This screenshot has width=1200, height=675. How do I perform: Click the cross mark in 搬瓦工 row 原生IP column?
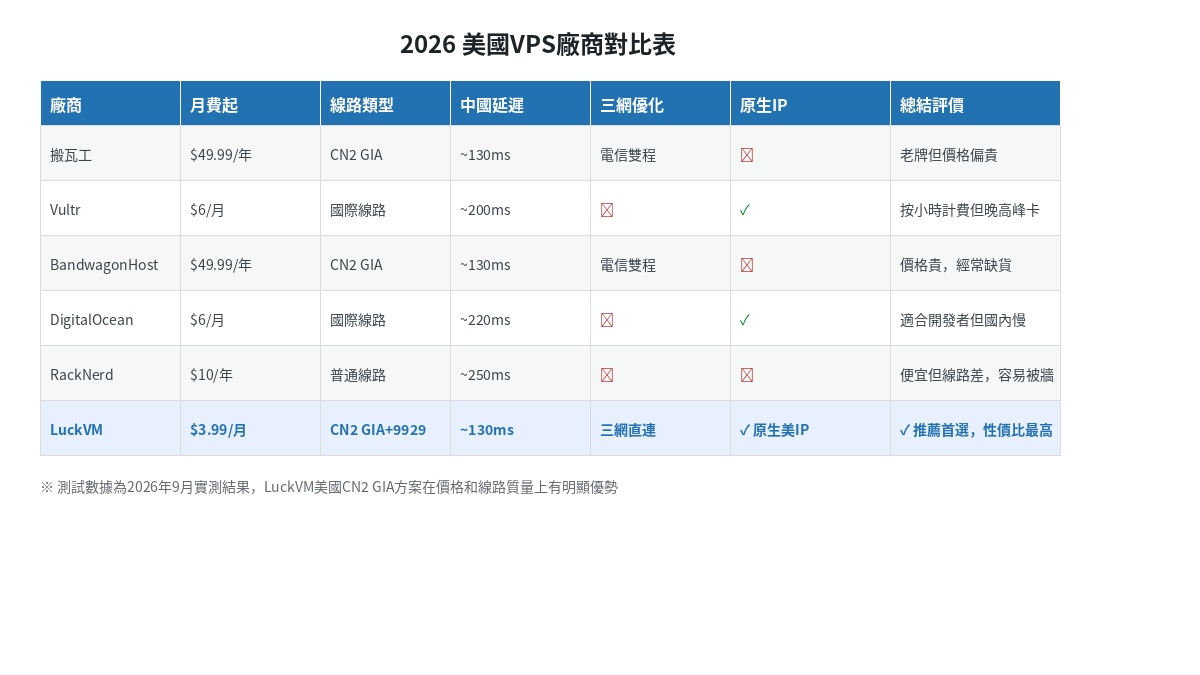pyautogui.click(x=746, y=155)
